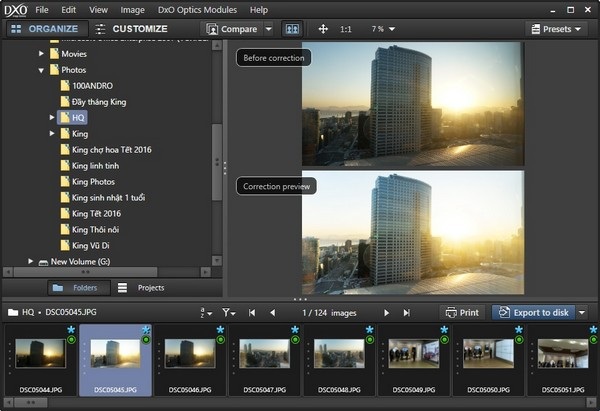Click green processing status icon on DSC05049.JPG
The image size is (600, 411).
click(444, 339)
